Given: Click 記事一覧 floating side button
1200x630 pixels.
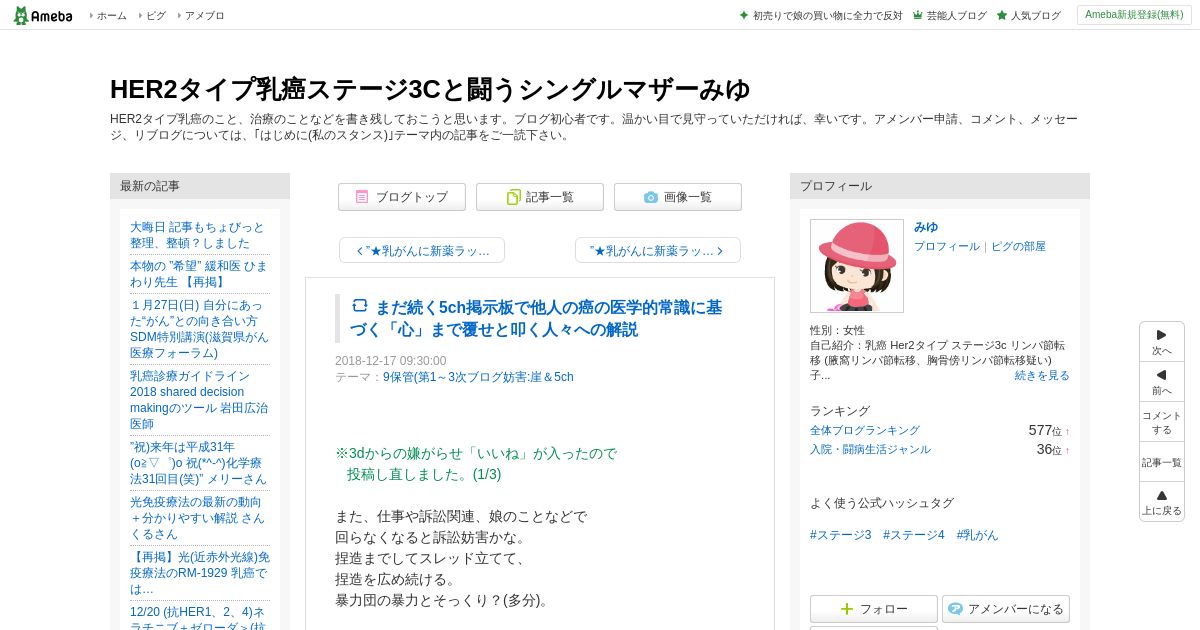Looking at the screenshot, I should pos(1162,462).
